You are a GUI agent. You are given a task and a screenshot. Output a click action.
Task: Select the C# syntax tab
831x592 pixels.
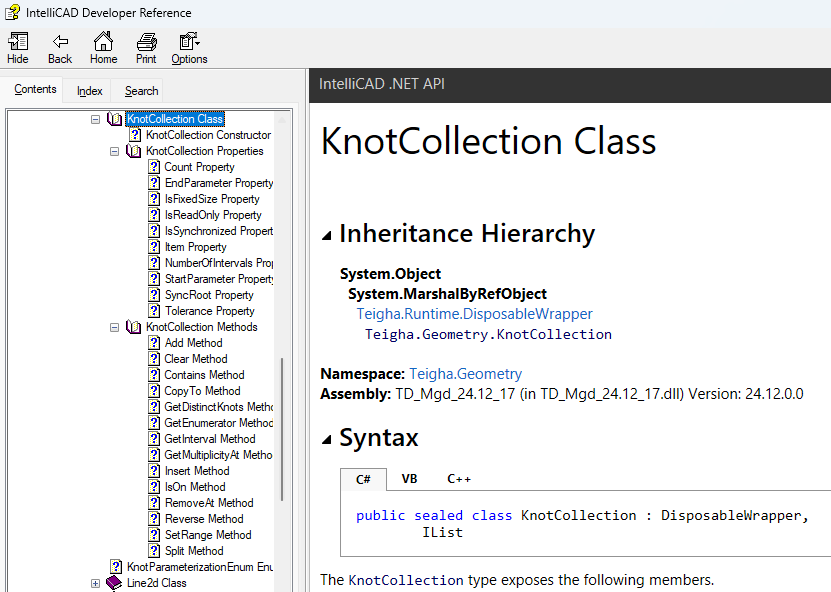(364, 480)
